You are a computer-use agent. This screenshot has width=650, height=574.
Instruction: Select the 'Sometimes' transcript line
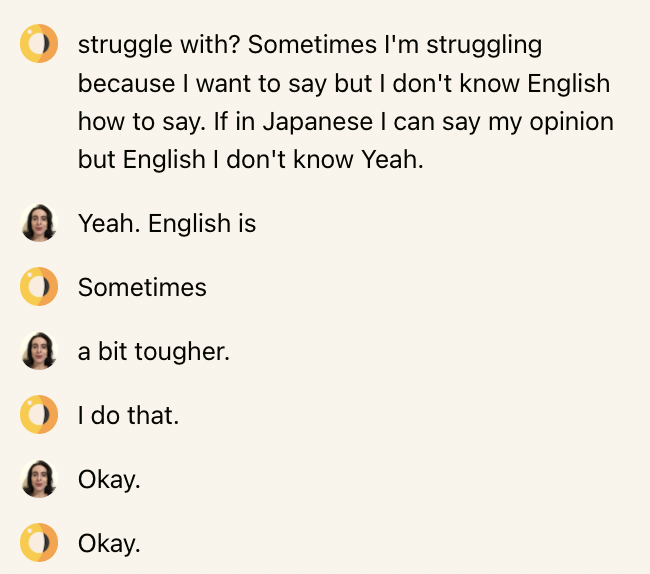pos(142,287)
